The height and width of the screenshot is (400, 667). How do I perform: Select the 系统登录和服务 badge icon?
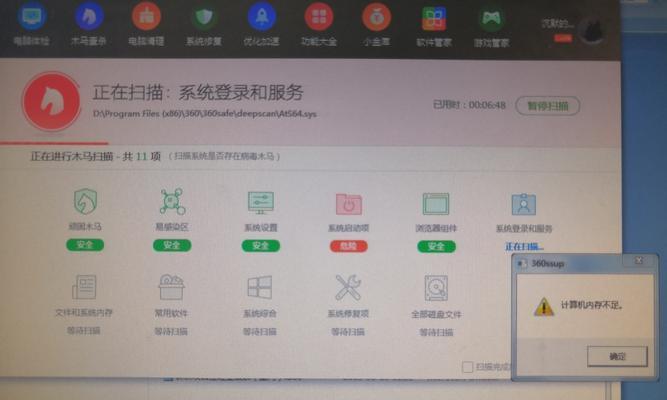click(524, 205)
